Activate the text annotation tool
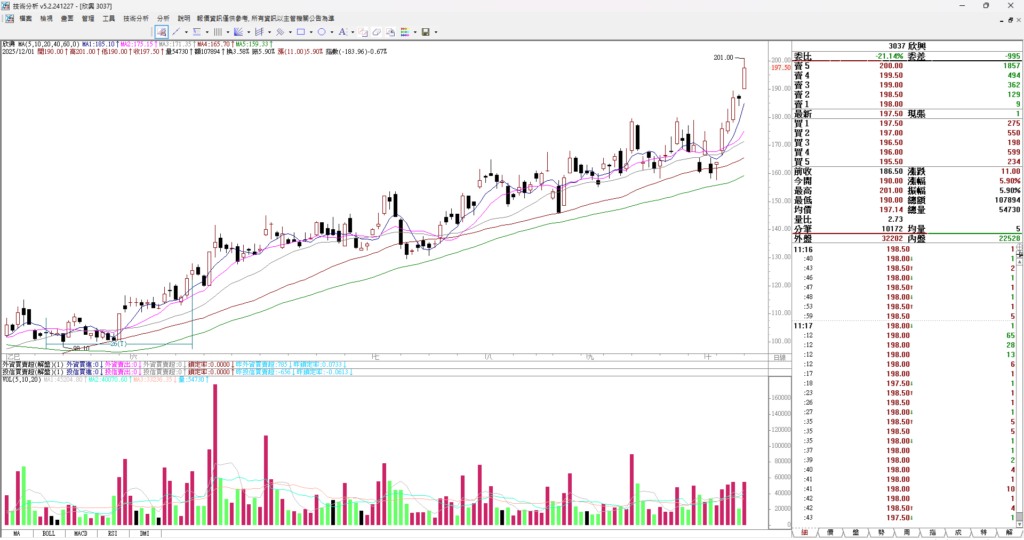Viewport: 1024px width, 540px height. (x=342, y=32)
